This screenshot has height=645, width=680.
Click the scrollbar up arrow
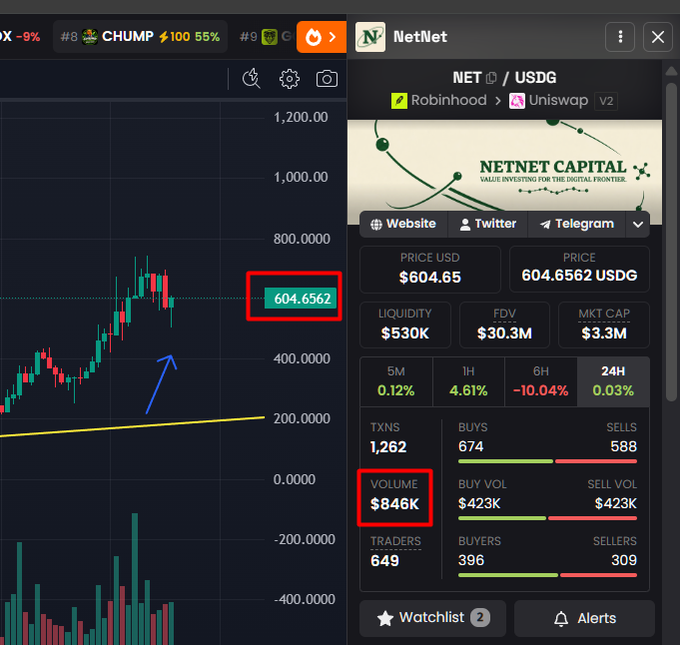671,71
